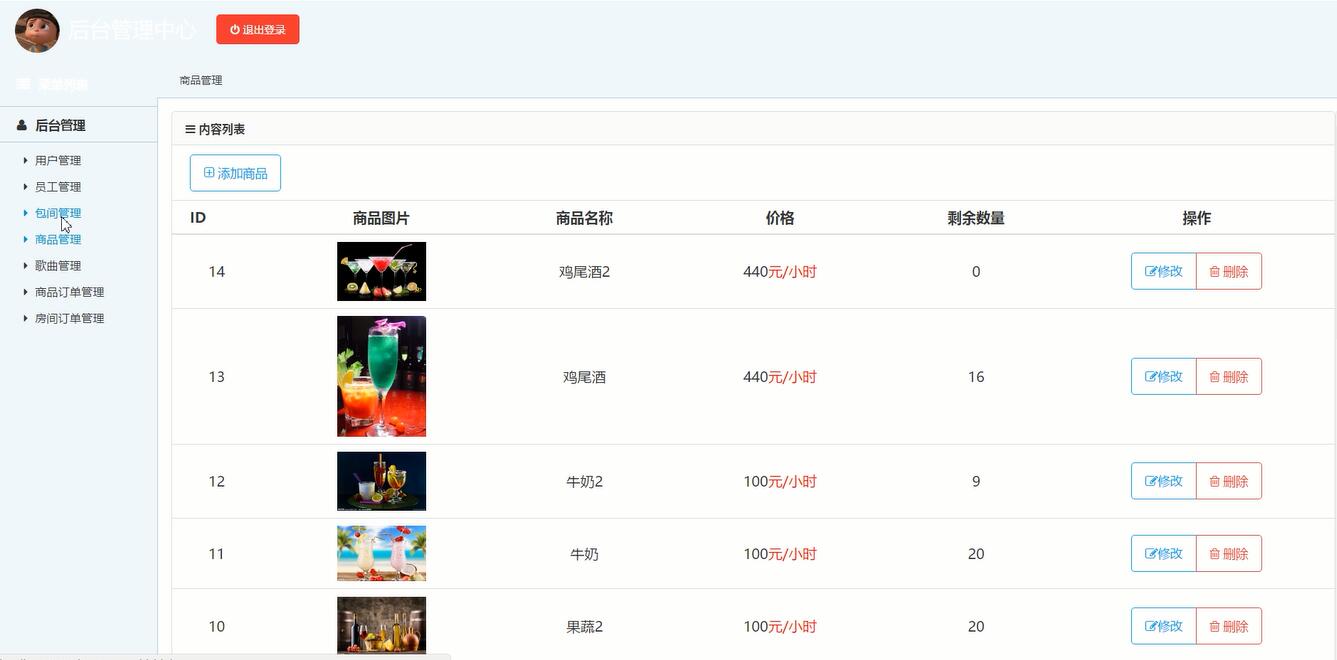Expand the 包间管理 arrow
1337x660 pixels.
[26, 213]
